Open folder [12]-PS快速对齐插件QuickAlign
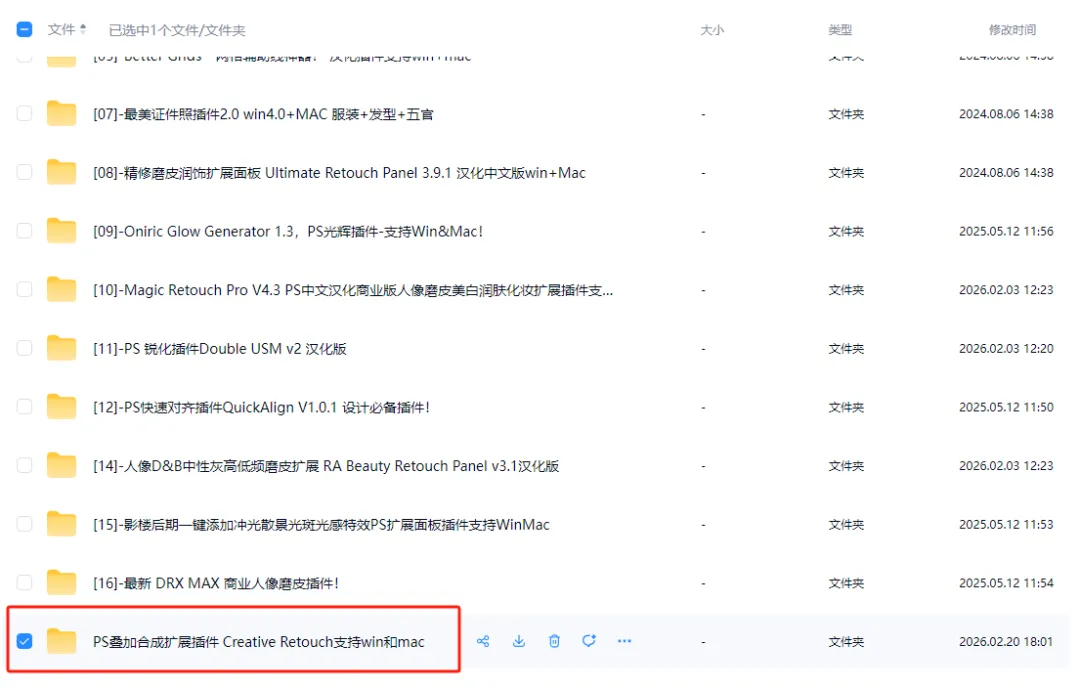 click(x=261, y=407)
